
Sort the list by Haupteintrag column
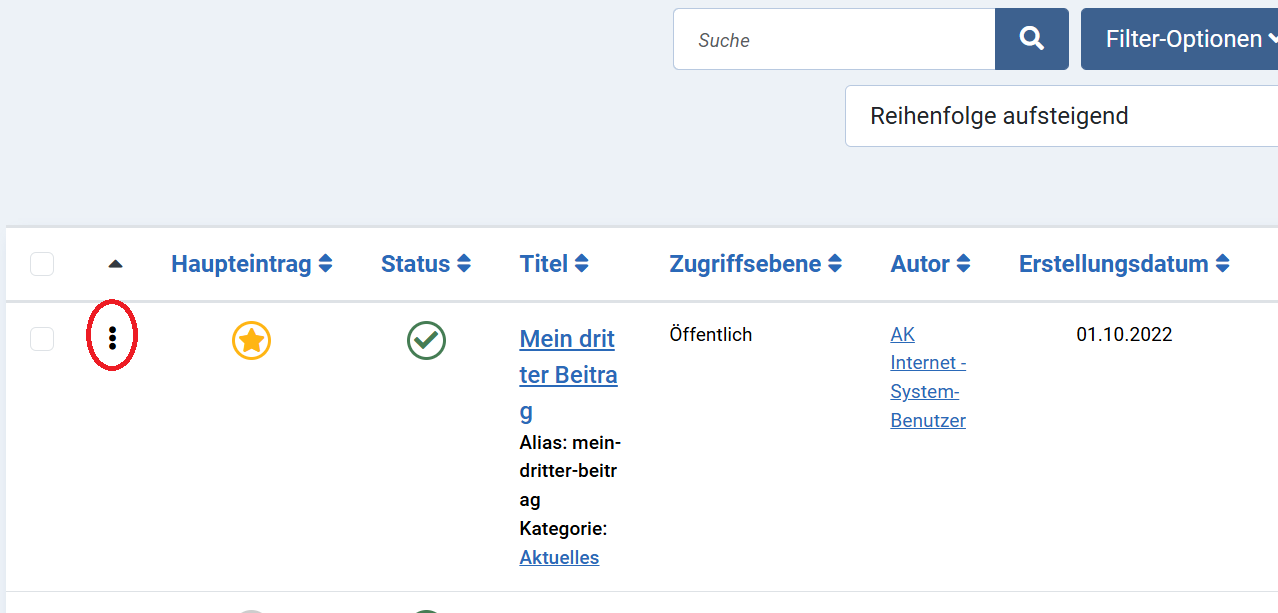click(251, 264)
